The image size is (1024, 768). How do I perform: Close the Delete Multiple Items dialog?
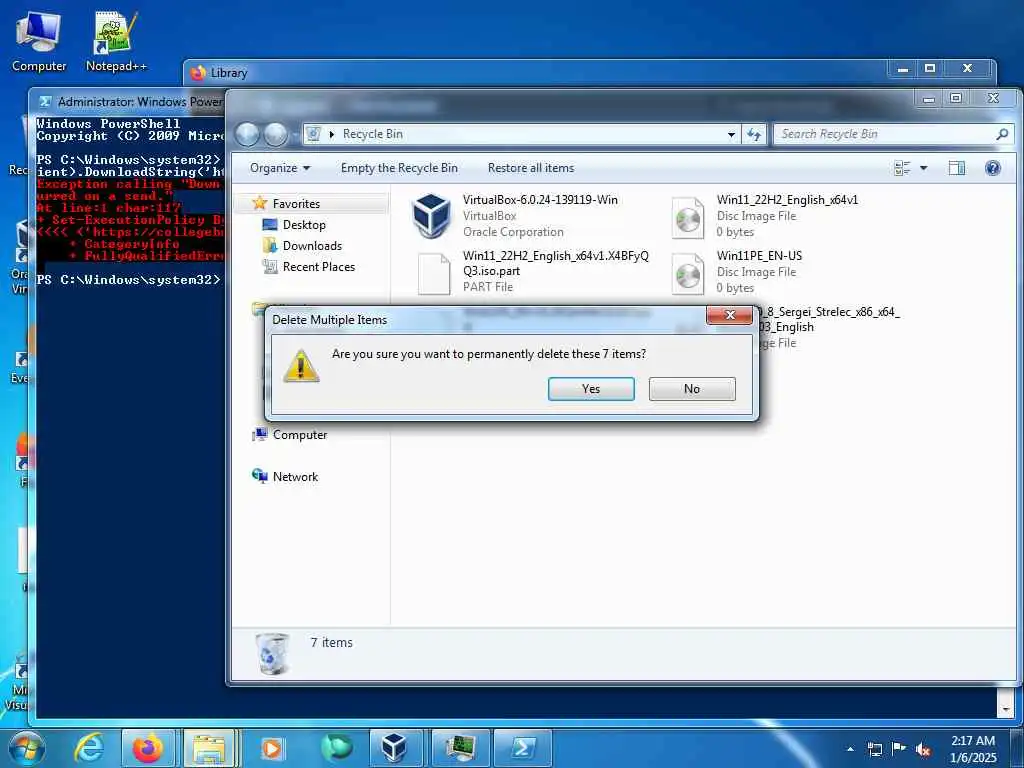click(729, 315)
